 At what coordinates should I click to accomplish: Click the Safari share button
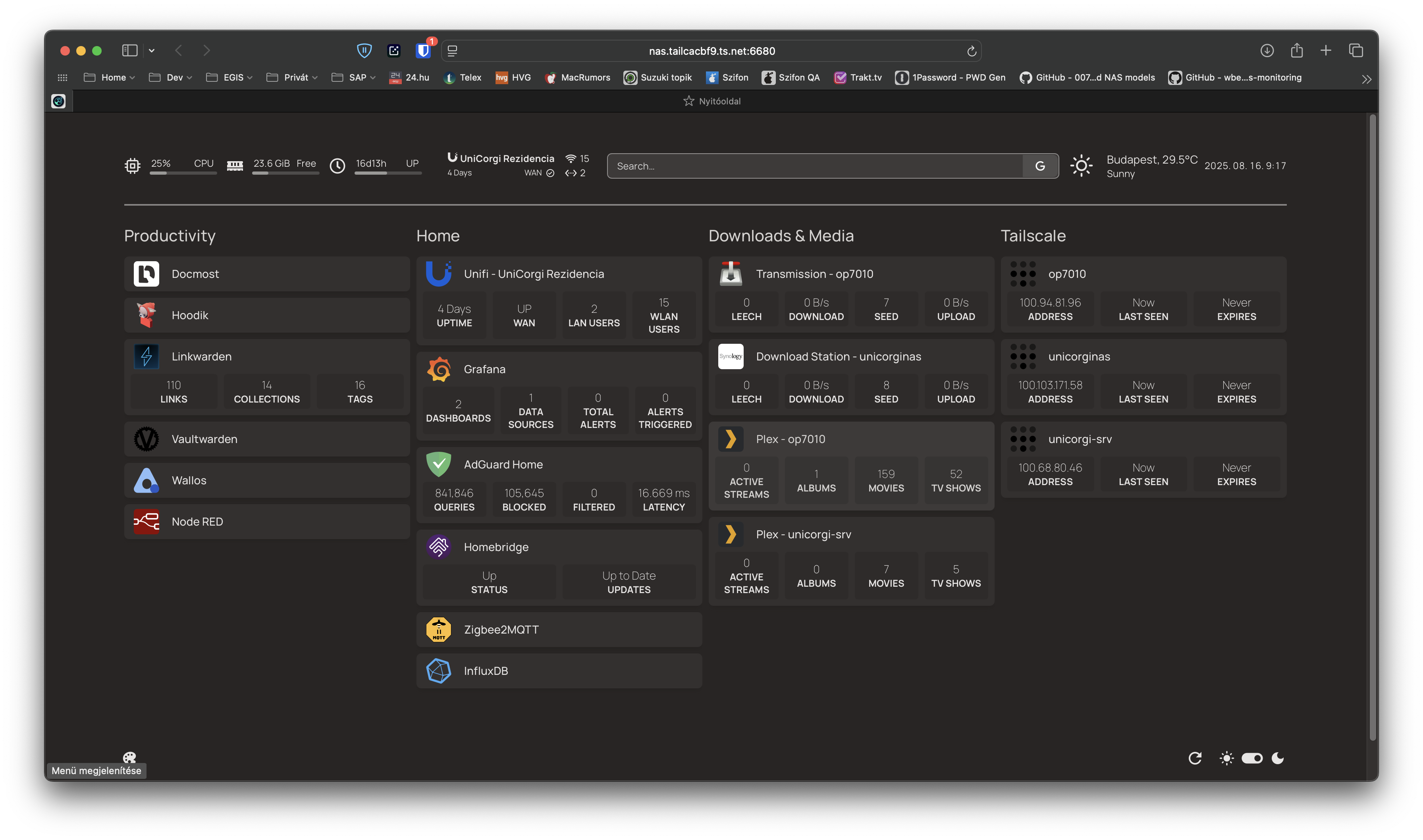1296,50
